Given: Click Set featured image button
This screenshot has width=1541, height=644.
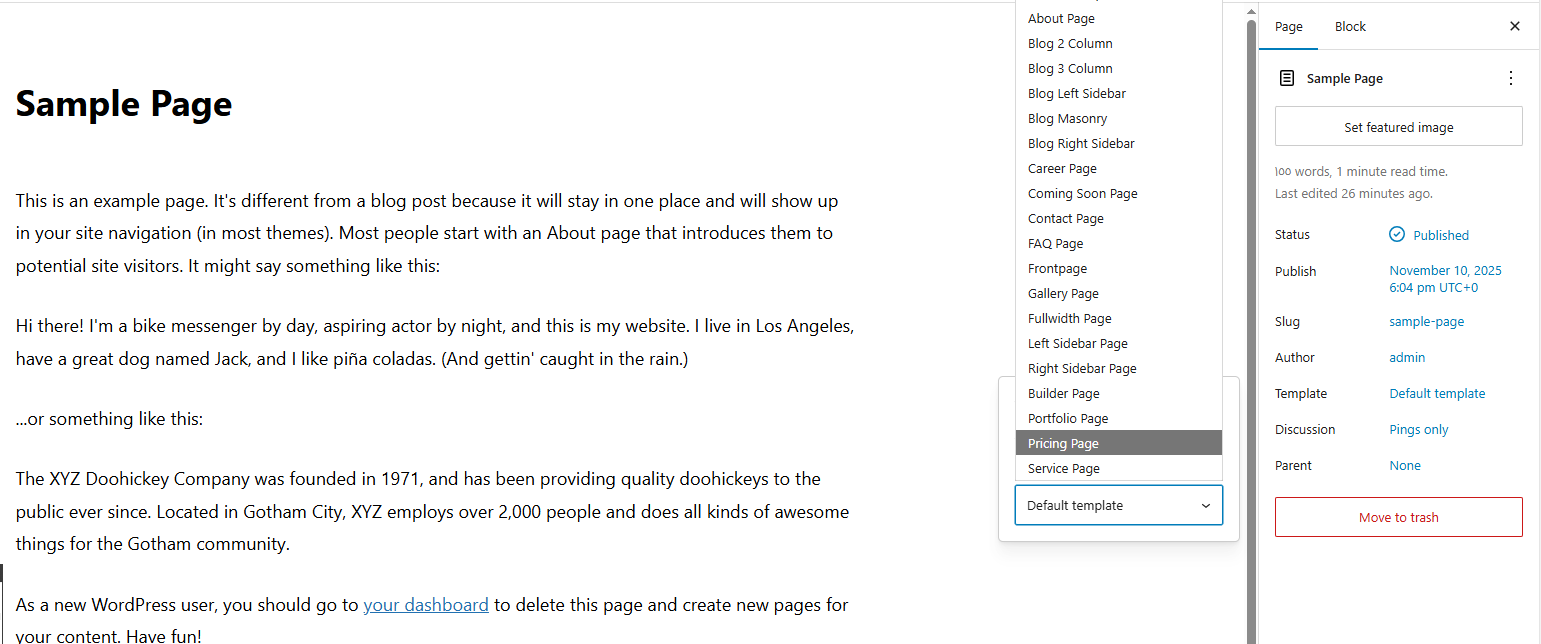Looking at the screenshot, I should 1398,127.
